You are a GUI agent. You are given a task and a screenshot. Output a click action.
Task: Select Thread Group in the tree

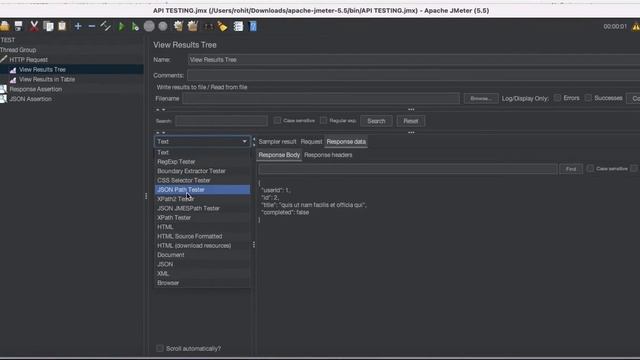pos(18,50)
